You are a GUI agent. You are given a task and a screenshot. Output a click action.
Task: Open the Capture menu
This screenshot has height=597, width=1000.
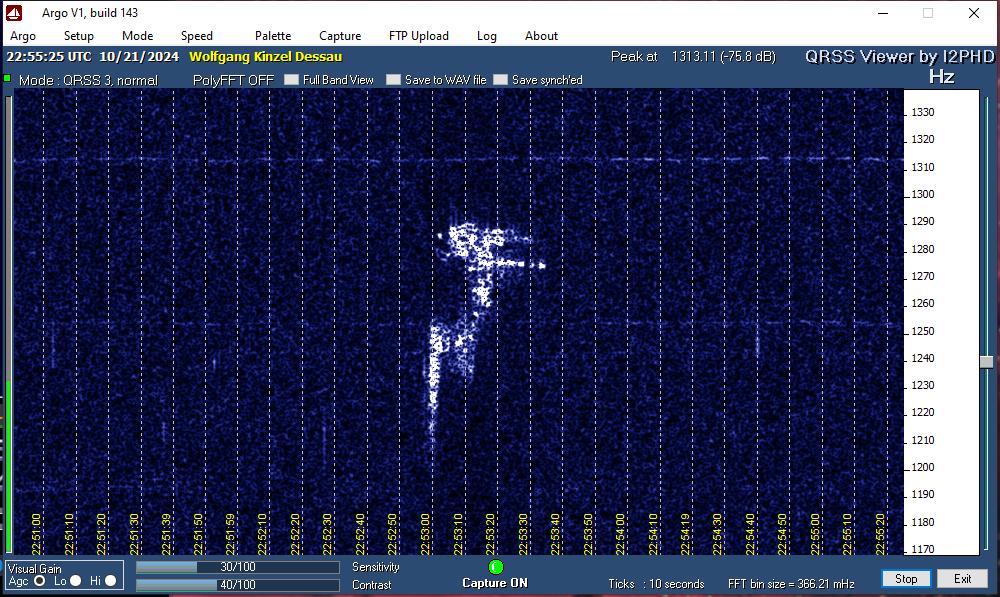point(340,36)
